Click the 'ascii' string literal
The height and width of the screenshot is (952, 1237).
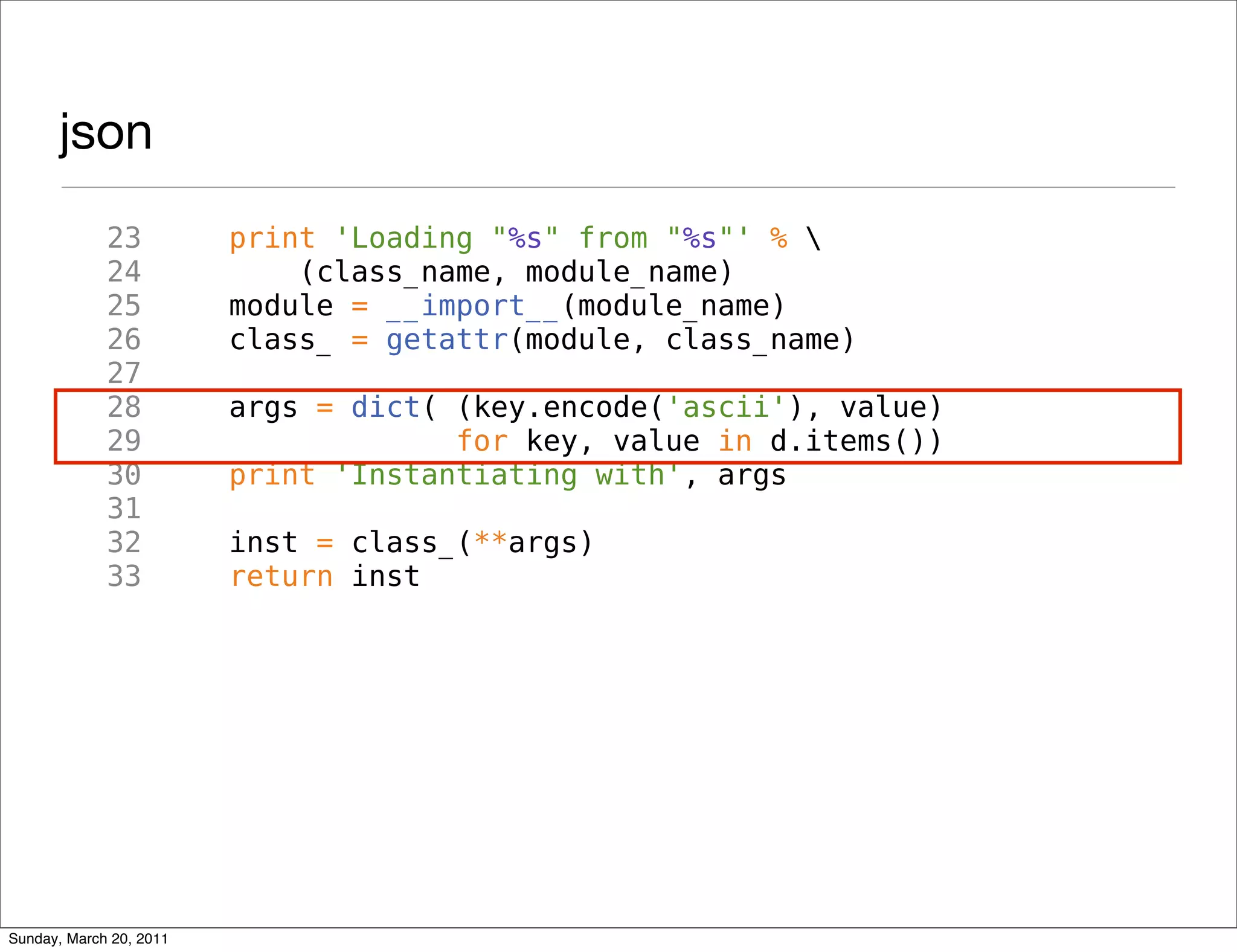click(727, 407)
